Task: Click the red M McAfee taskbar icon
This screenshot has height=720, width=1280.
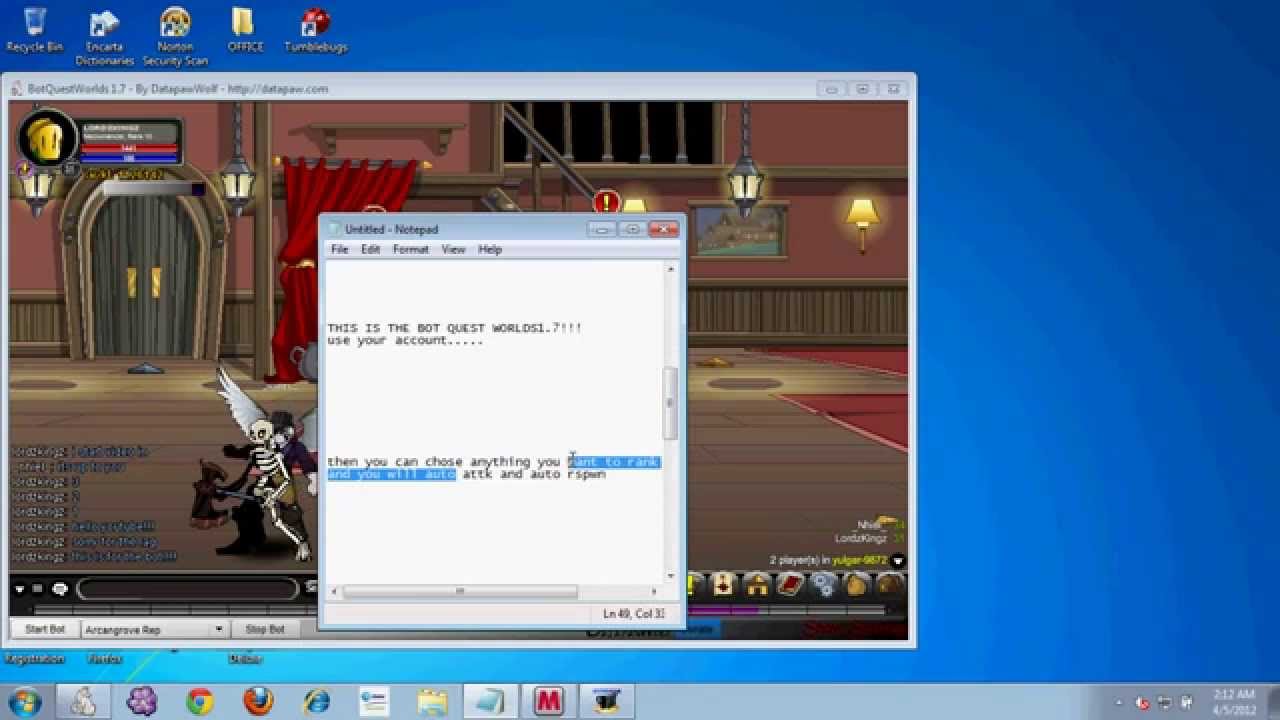Action: pos(548,701)
